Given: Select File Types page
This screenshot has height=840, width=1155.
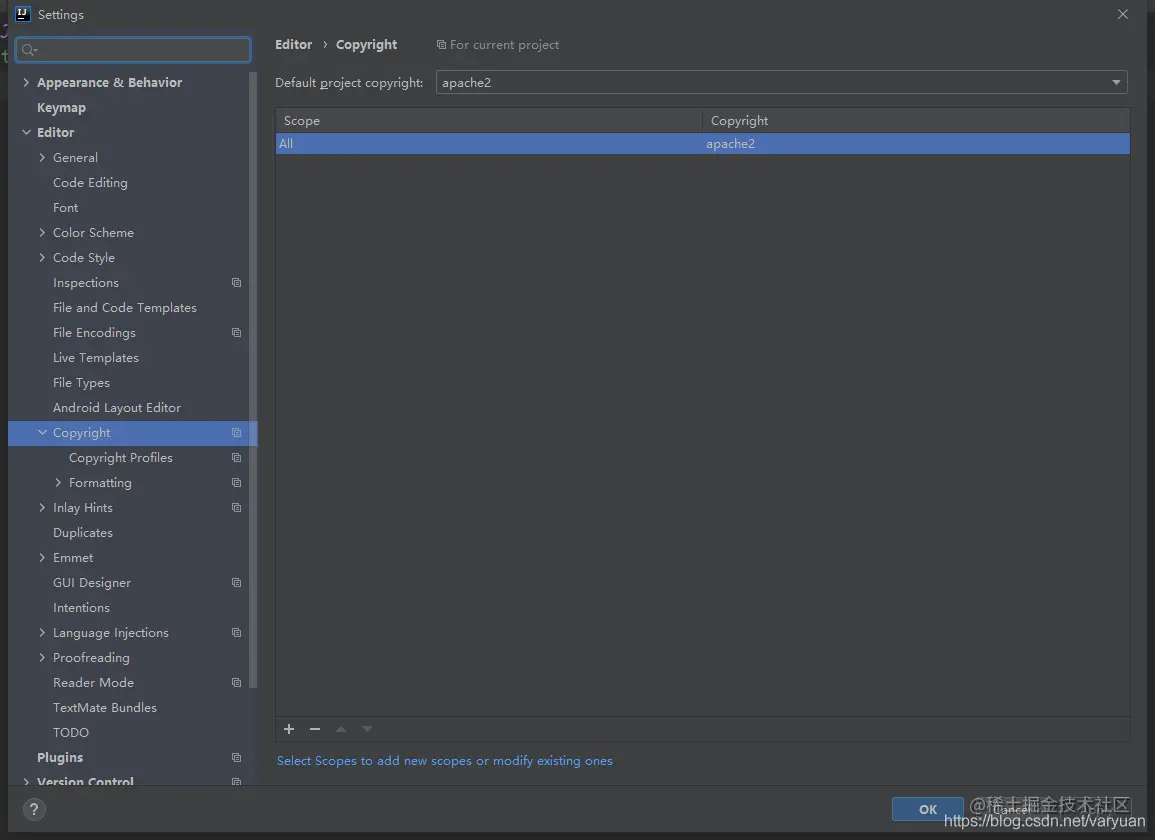Looking at the screenshot, I should 81,383.
